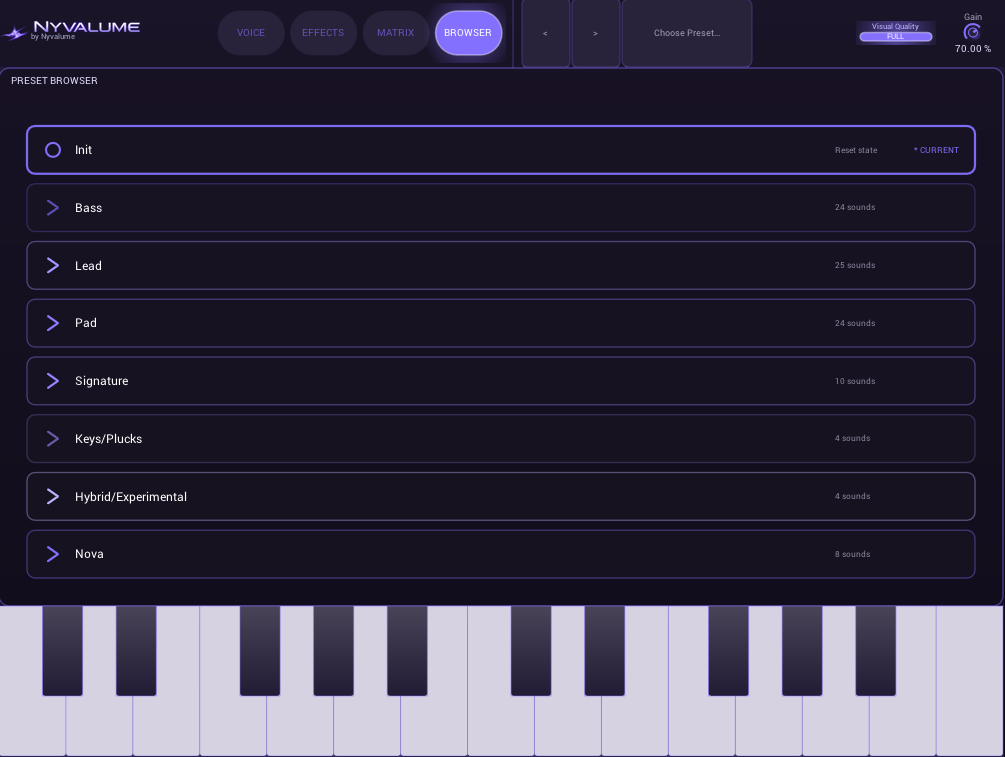Play the last black piano key
Viewport: 1005px width, 757px height.
tap(876, 650)
